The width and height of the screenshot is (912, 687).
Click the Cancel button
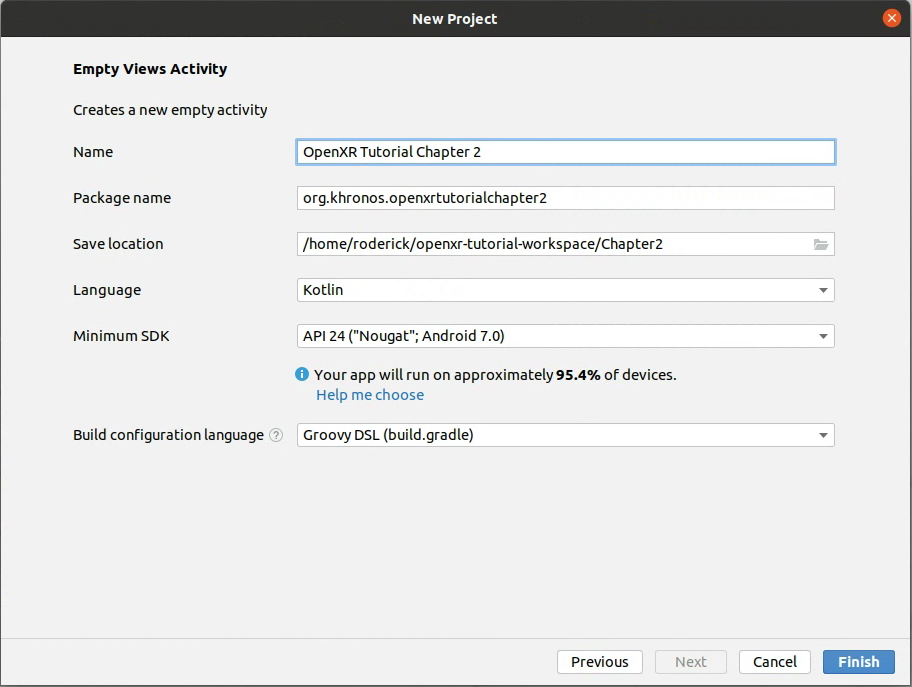[x=775, y=662]
